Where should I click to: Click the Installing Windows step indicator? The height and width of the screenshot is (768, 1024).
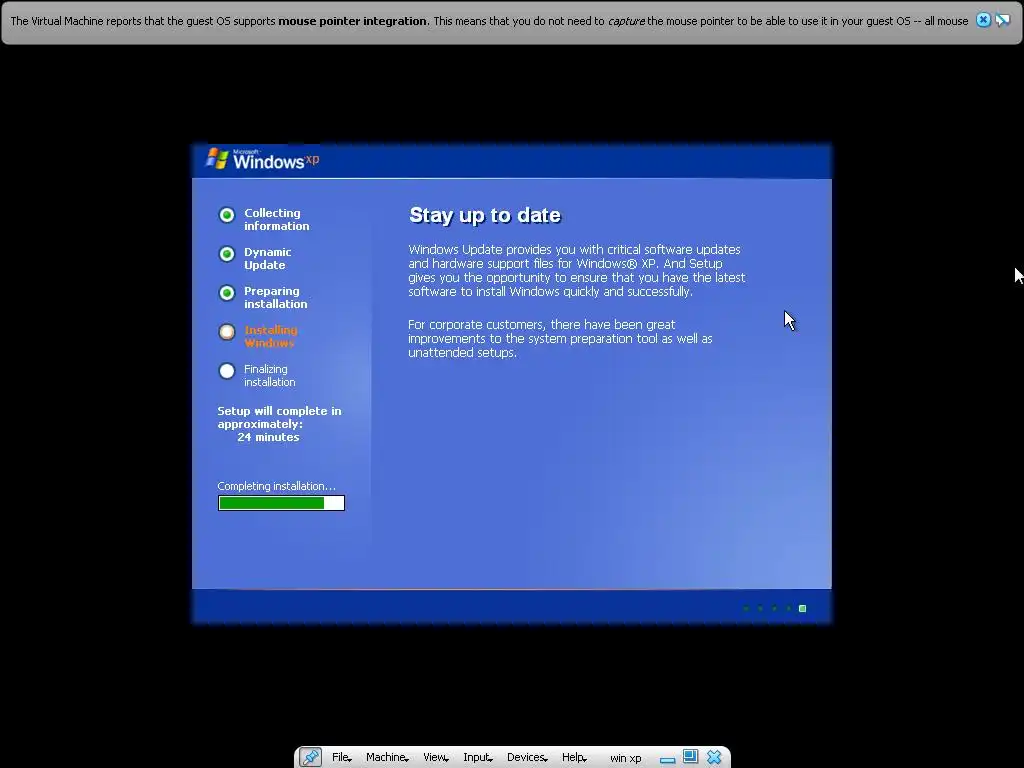(x=227, y=332)
